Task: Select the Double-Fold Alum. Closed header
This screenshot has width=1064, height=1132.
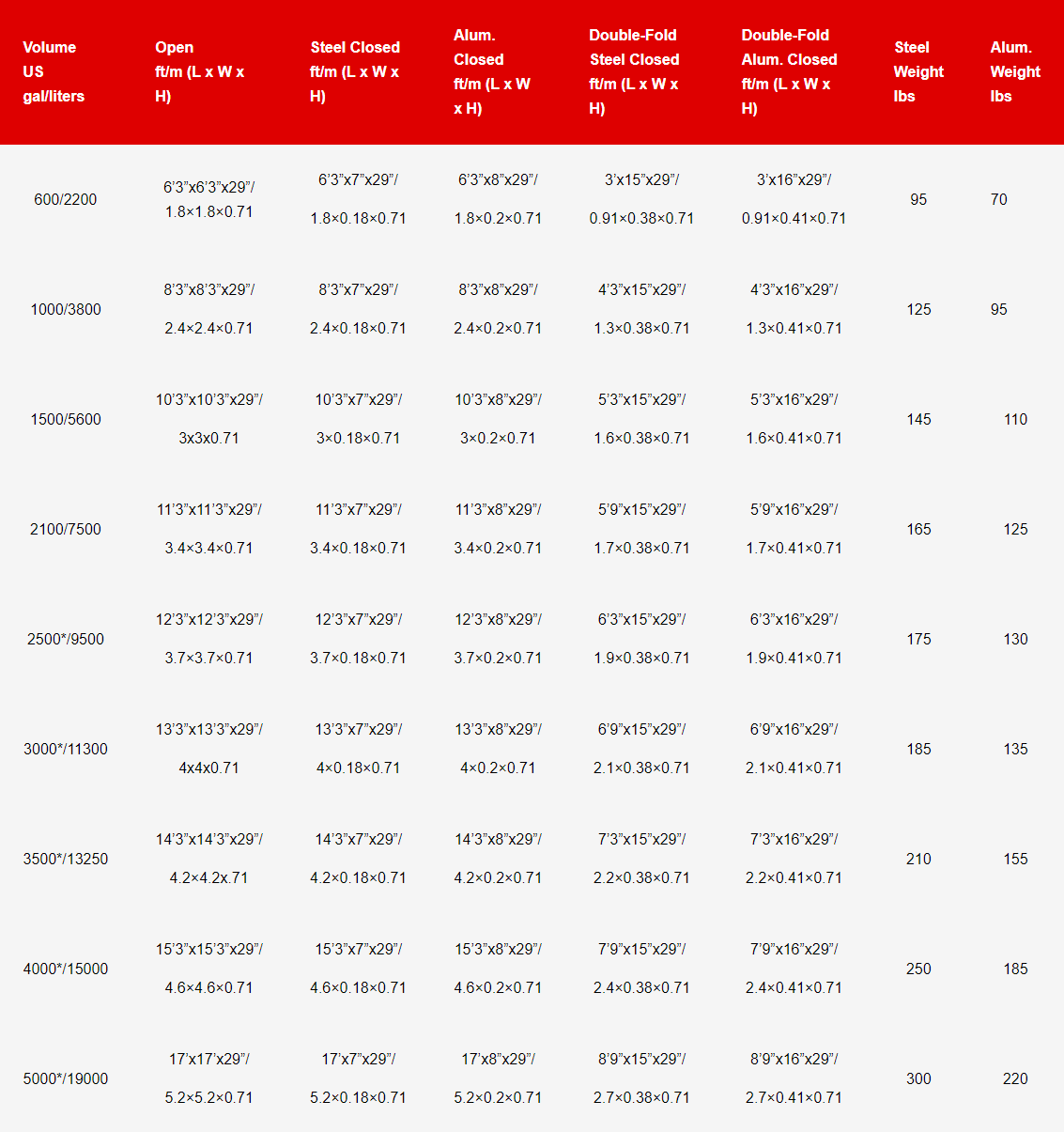Action: click(x=789, y=71)
